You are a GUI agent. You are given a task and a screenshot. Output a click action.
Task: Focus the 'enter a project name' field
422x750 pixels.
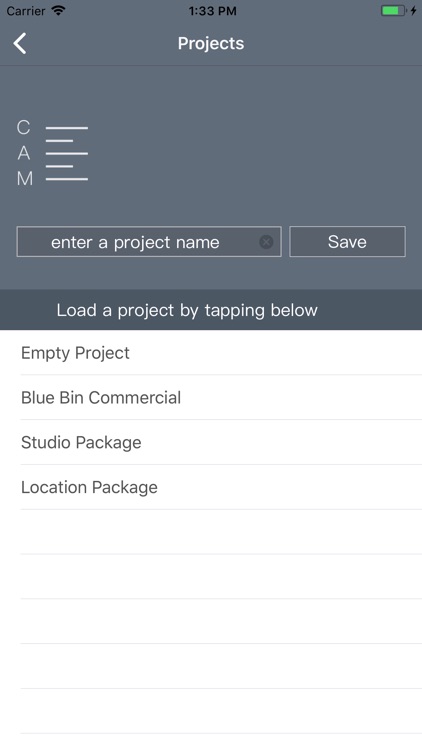[x=149, y=242]
